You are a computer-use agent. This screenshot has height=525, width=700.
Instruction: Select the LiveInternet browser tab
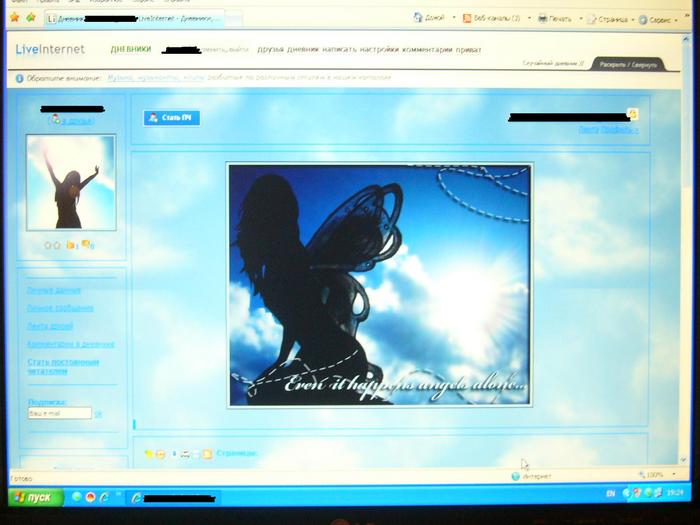[134, 19]
